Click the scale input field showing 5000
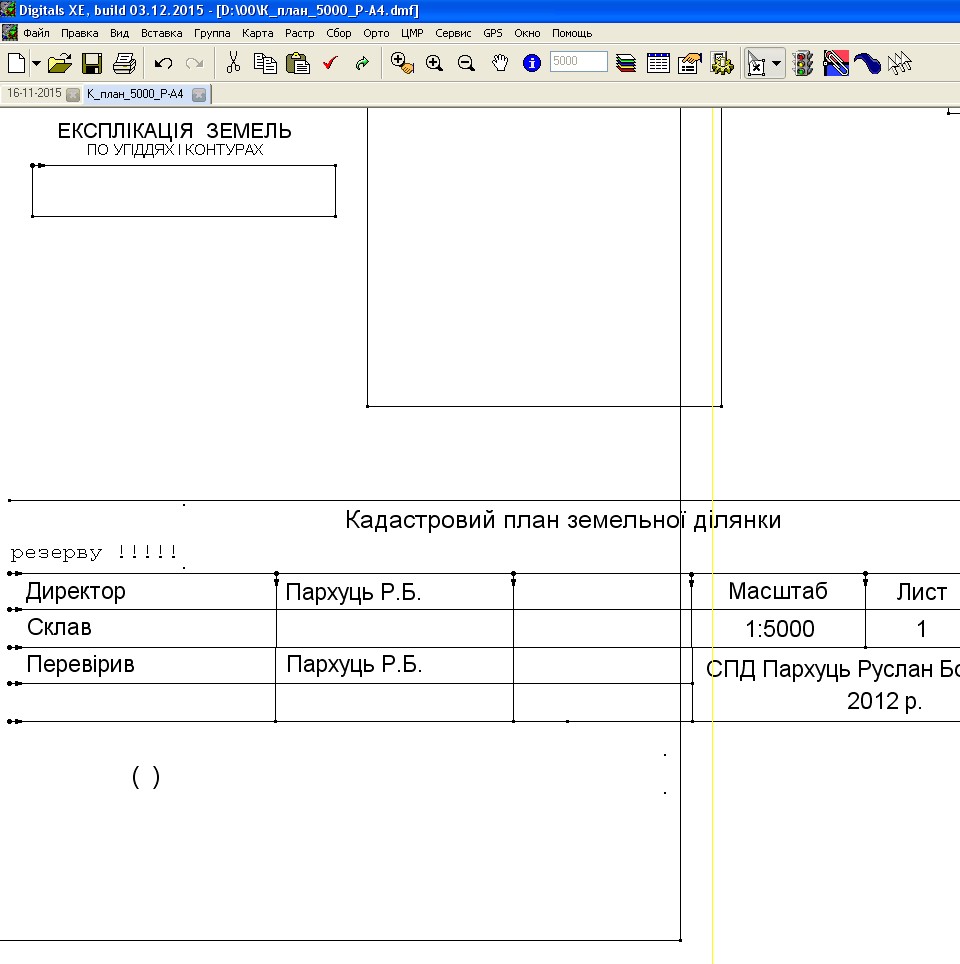The height and width of the screenshot is (964, 960). pyautogui.click(x=578, y=62)
